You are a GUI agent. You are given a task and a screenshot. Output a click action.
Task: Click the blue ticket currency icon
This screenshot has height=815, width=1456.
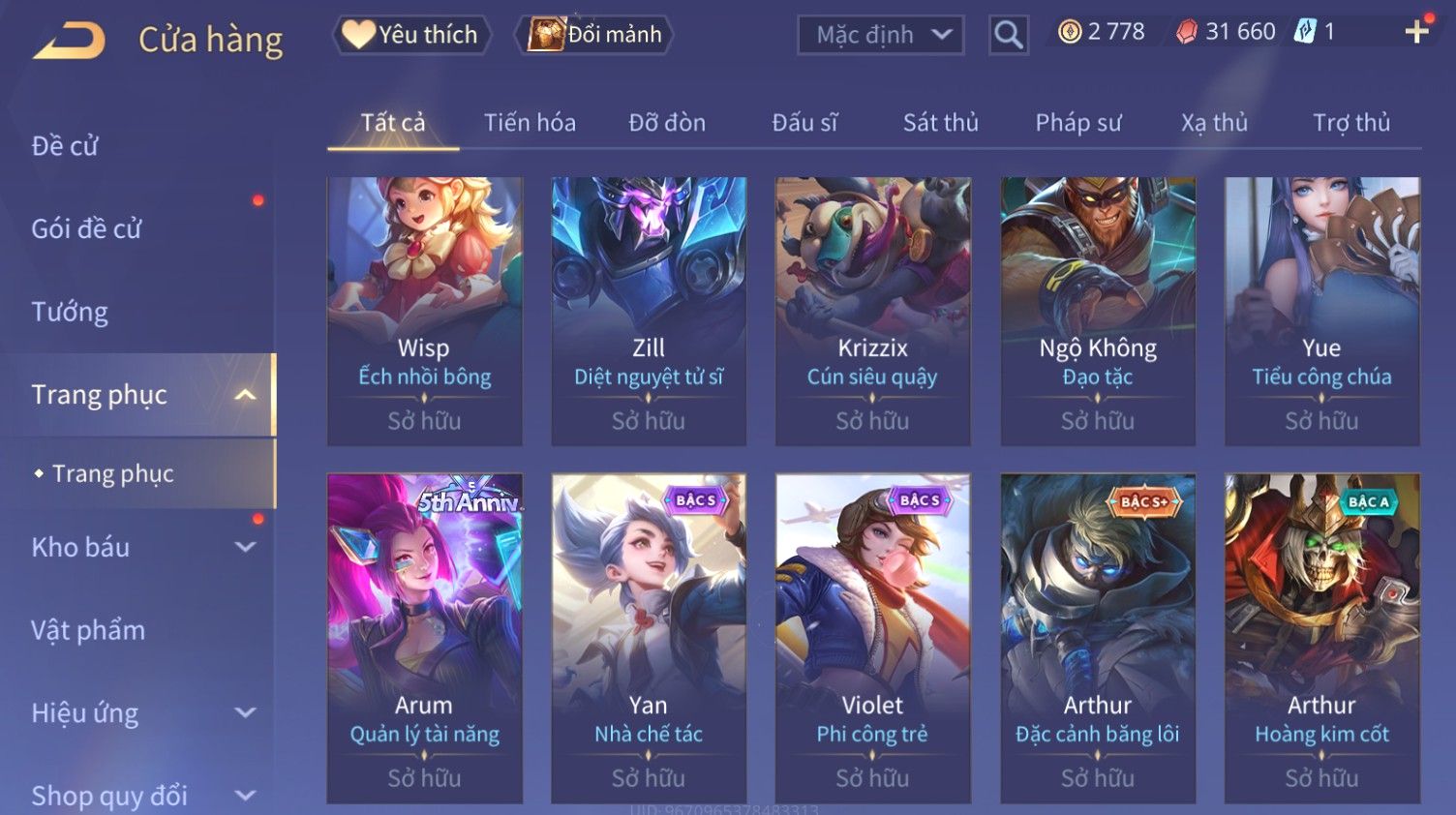pos(1306,32)
